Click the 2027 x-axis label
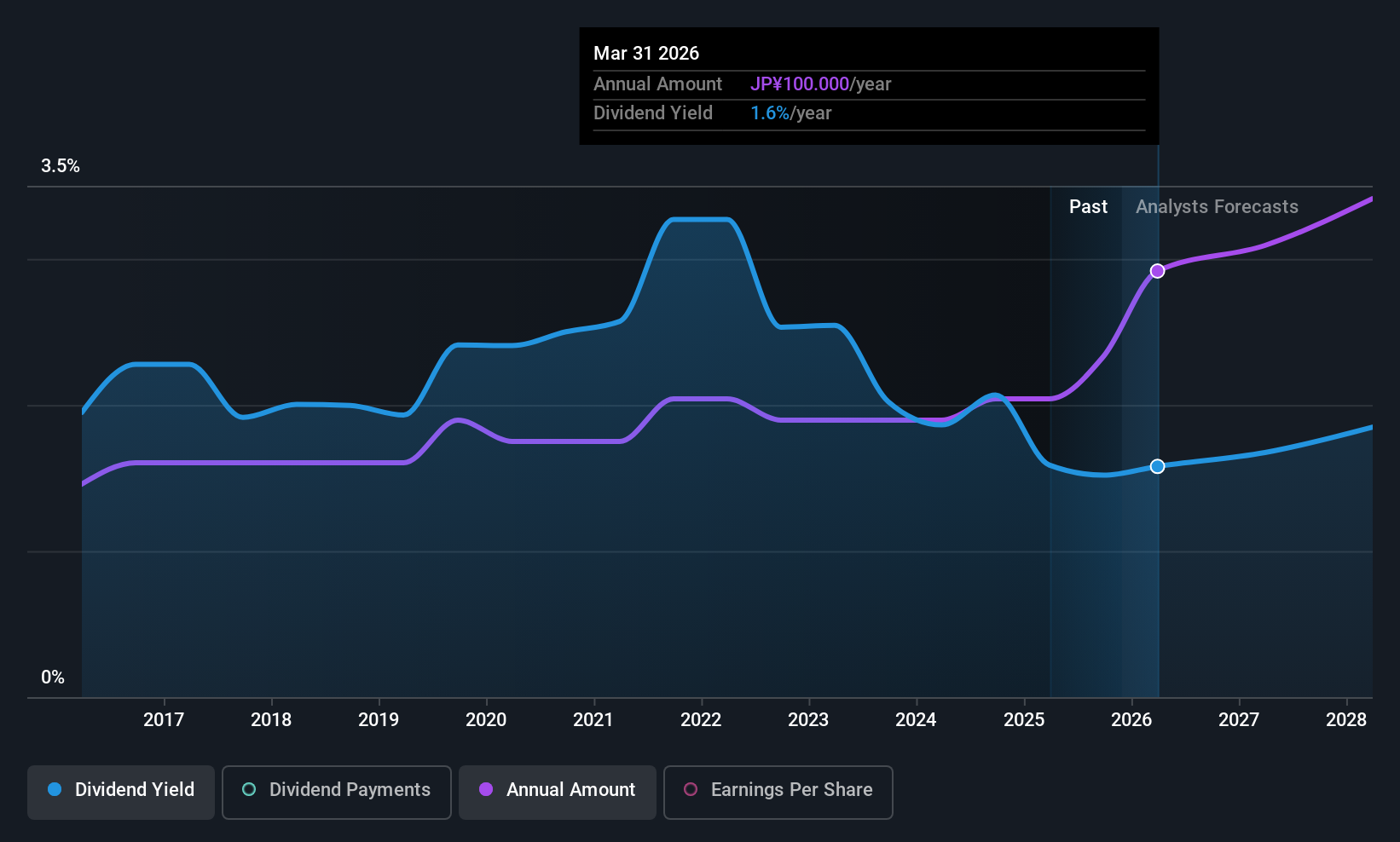The height and width of the screenshot is (842, 1400). (x=1239, y=720)
